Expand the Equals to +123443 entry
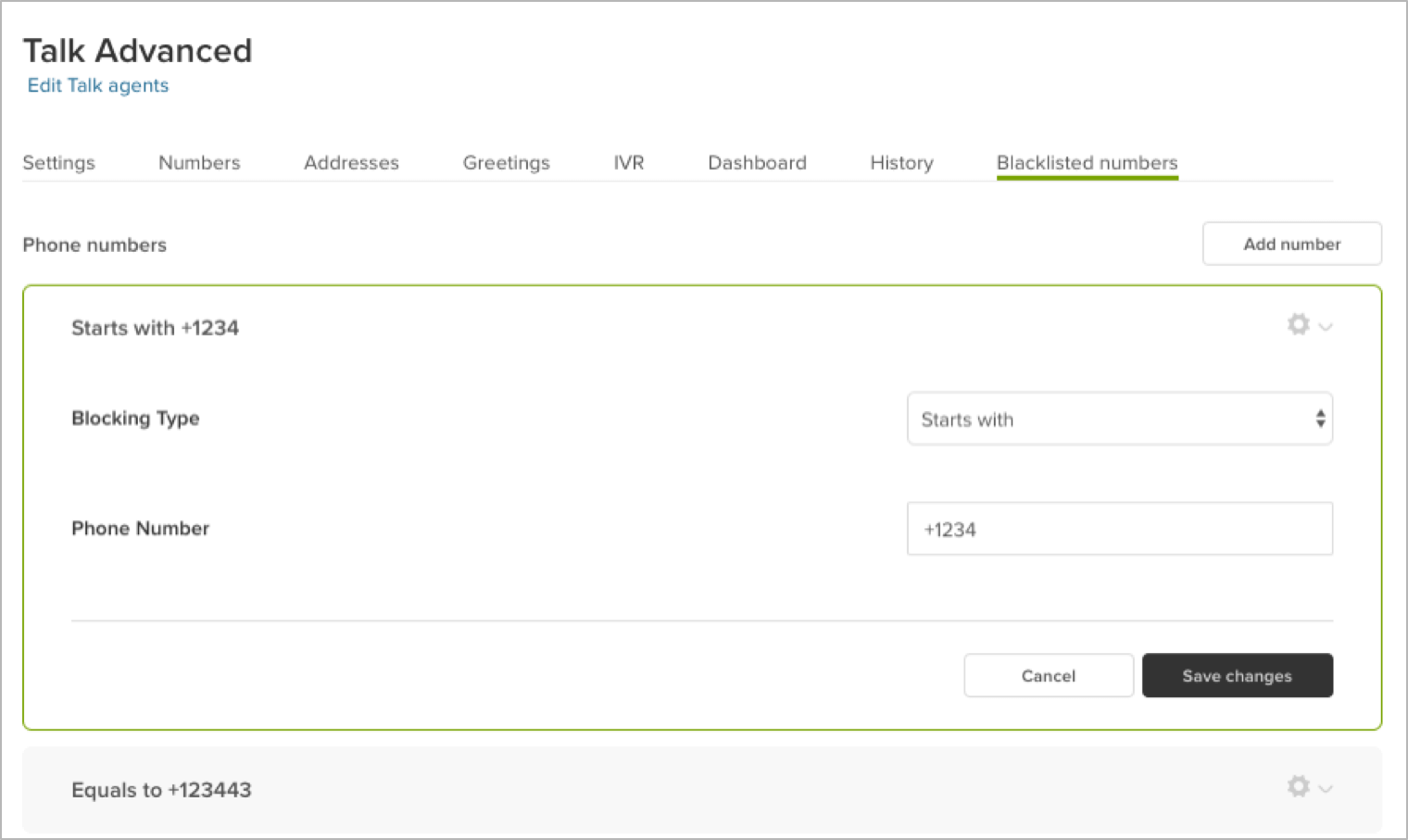This screenshot has width=1408, height=840. pyautogui.click(x=701, y=789)
